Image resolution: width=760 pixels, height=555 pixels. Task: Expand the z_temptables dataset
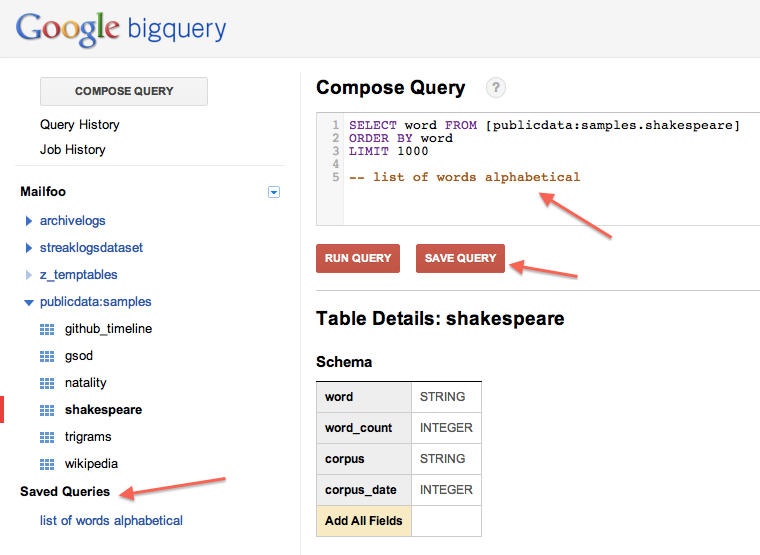point(28,275)
